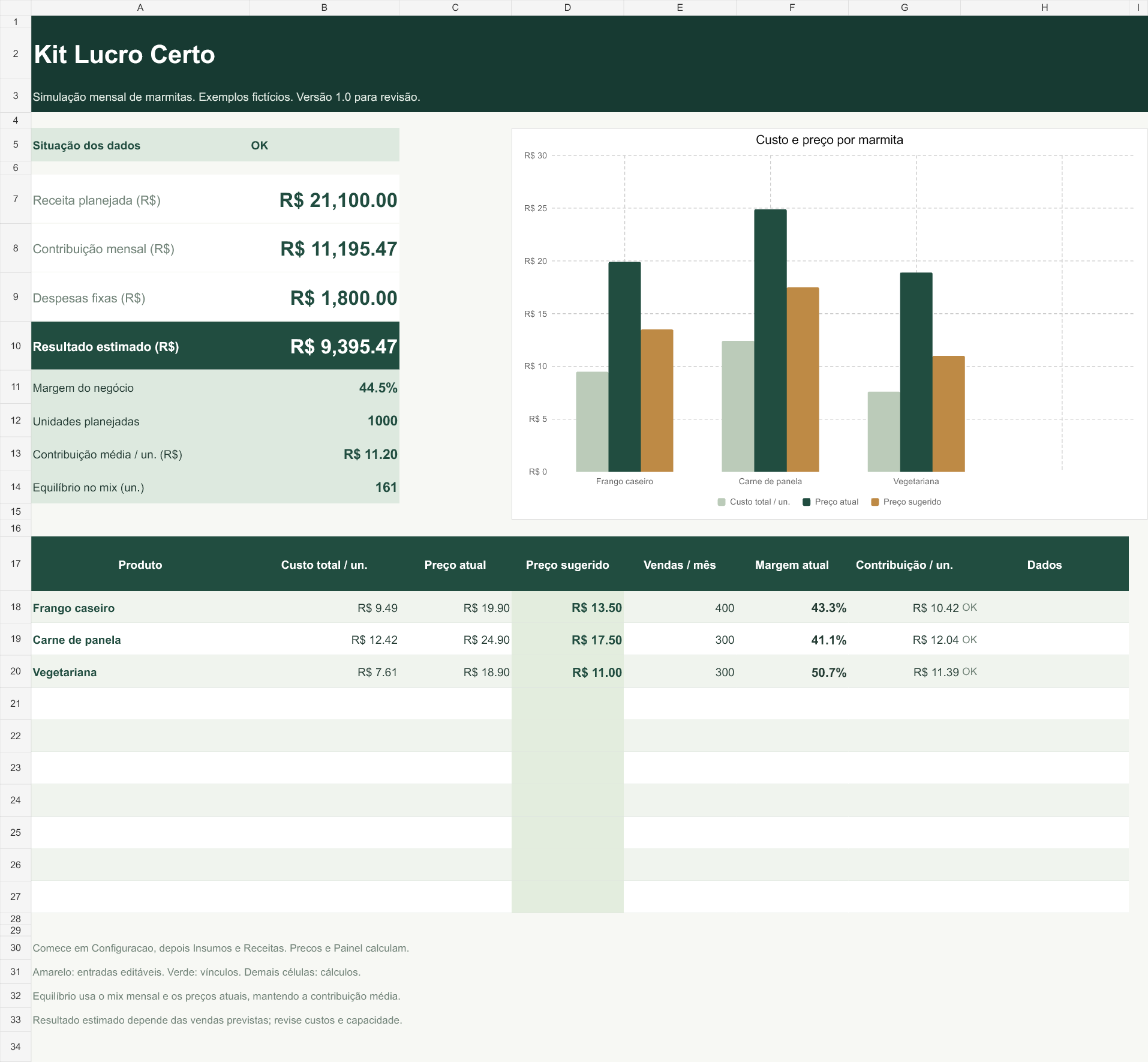This screenshot has width=1148, height=1062.
Task: Select the Dados column header cell
Action: [1044, 565]
